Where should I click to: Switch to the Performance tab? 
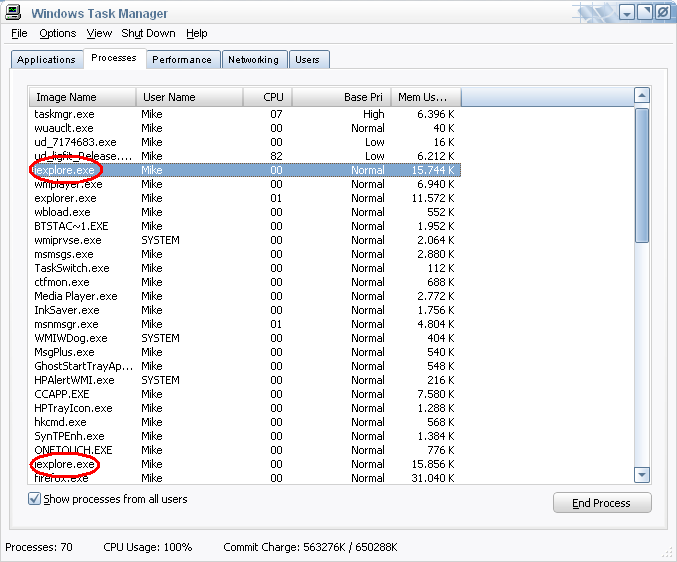coord(182,60)
